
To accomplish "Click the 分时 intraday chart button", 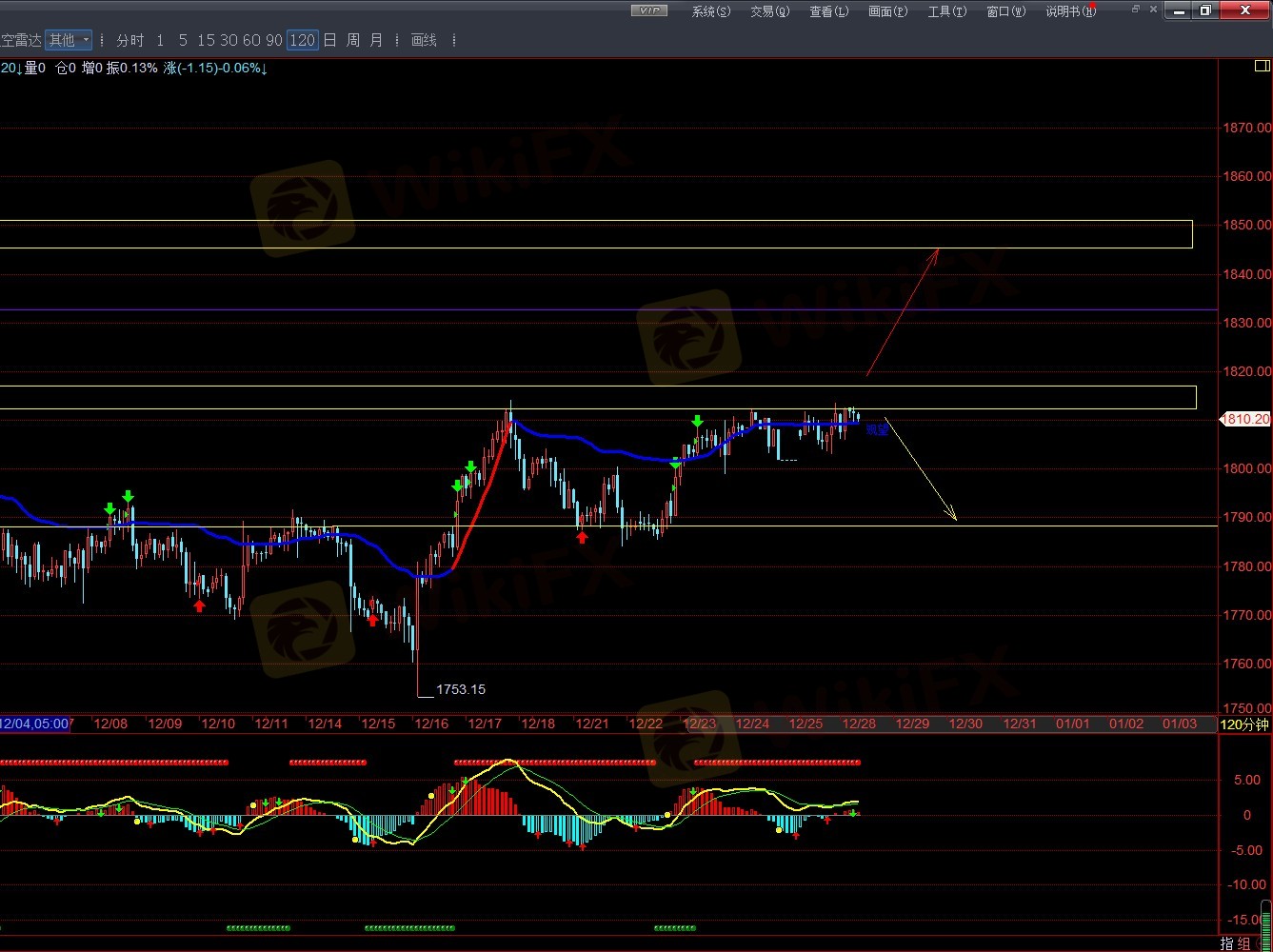I will coord(129,40).
